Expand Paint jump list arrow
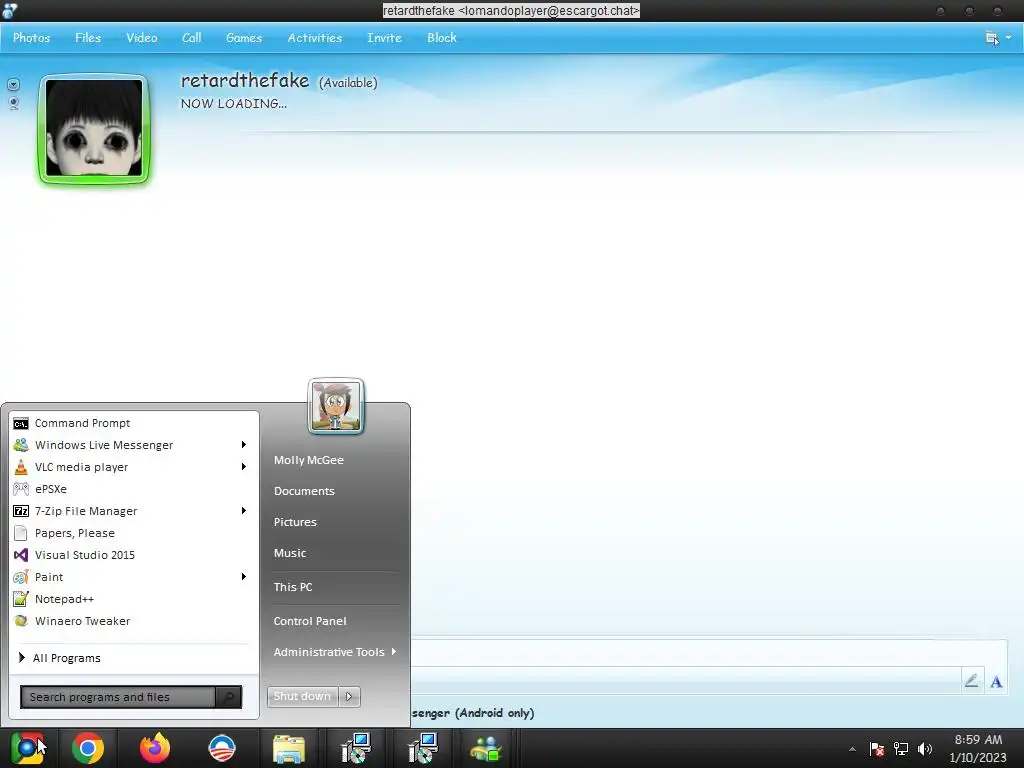 [244, 577]
